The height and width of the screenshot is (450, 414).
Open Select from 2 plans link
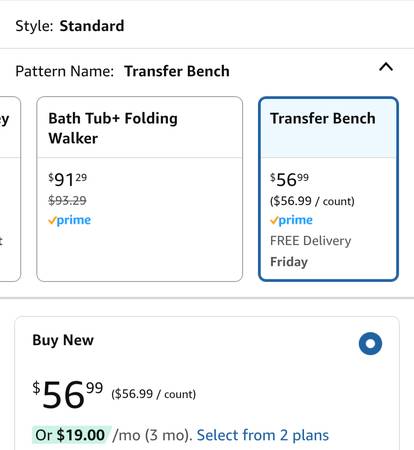coord(263,435)
